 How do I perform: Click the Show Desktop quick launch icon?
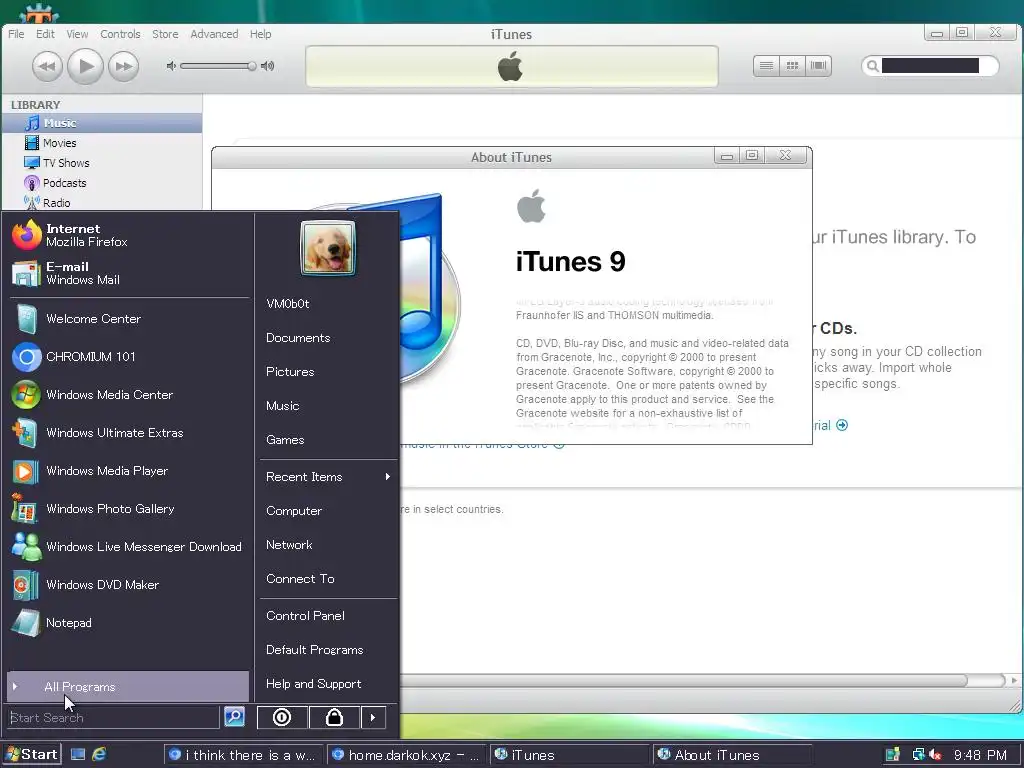pos(78,754)
